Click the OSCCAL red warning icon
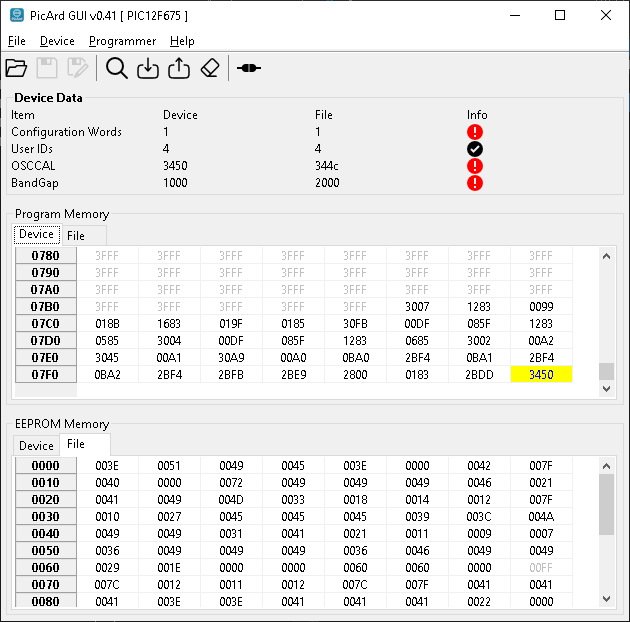This screenshot has width=630, height=622. tap(475, 166)
